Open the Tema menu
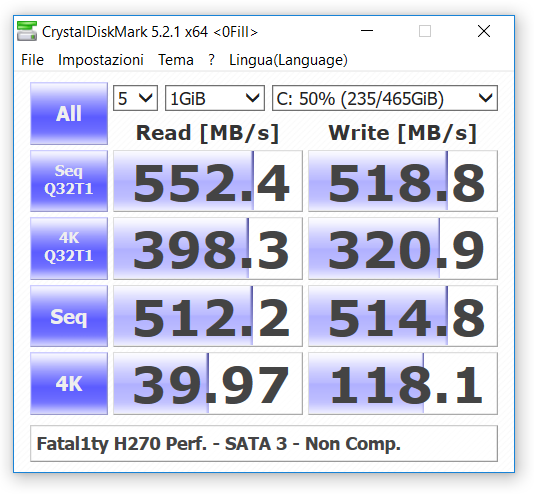Screen dimensions: 534x494 [176, 60]
